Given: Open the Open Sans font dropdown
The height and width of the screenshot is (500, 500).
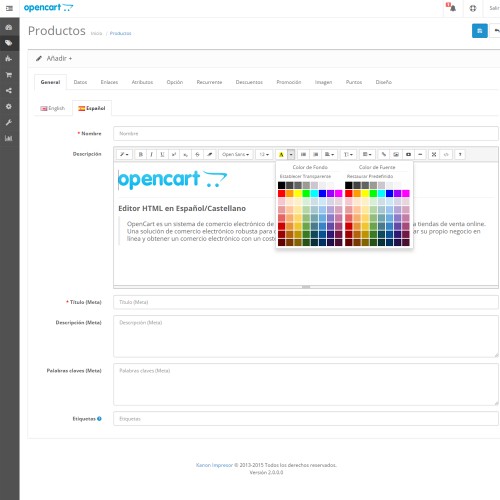Looking at the screenshot, I should pos(235,154).
